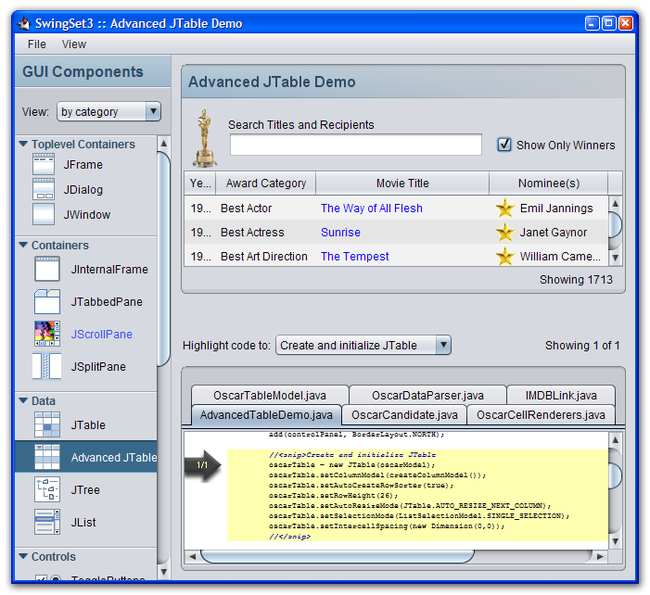Select the Best Actress table cell

coord(266,232)
